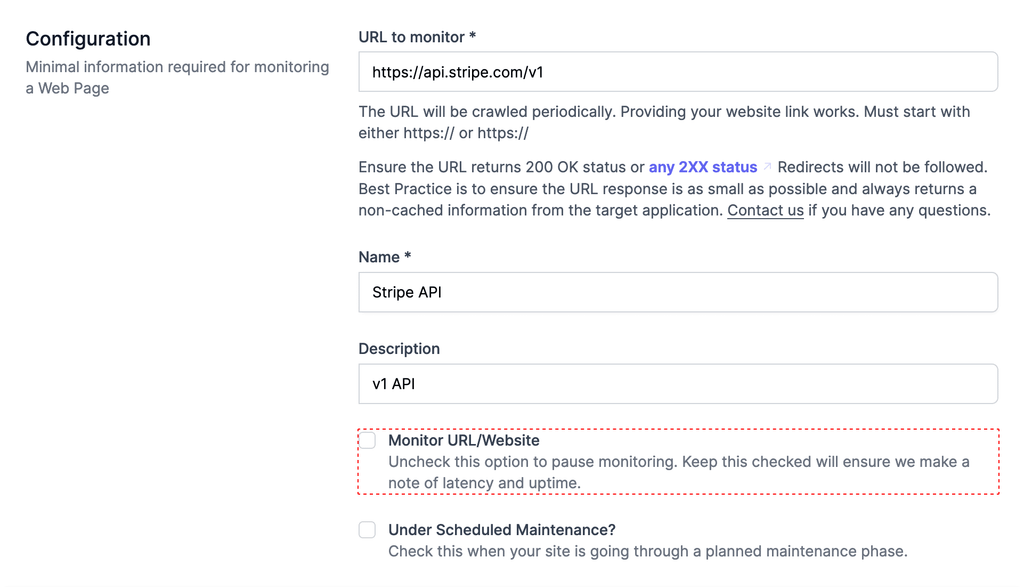The image size is (1024, 587).
Task: Click the URL will be crawled periodically help text
Action: (x=664, y=122)
